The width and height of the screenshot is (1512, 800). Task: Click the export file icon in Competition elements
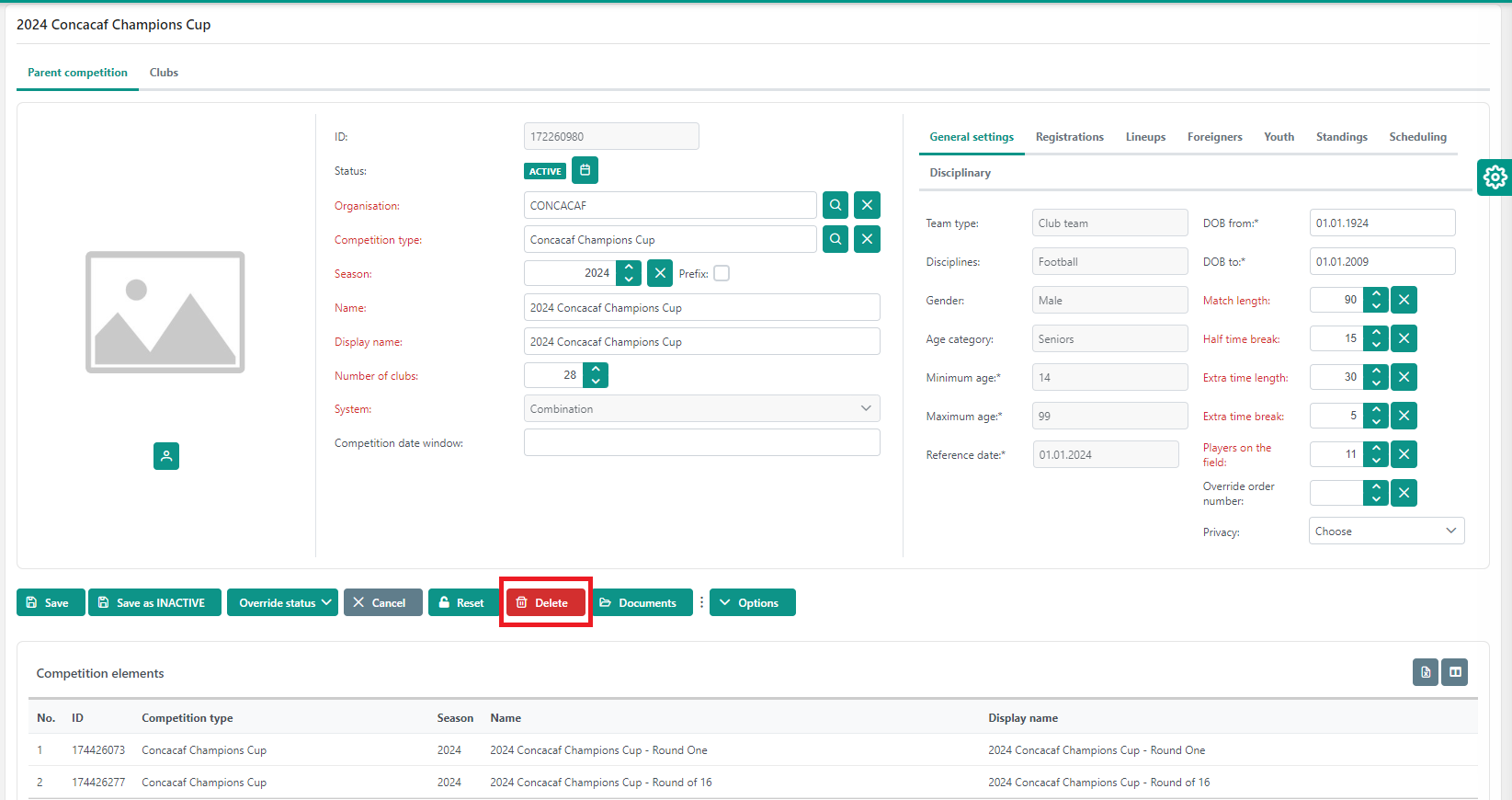click(x=1426, y=672)
